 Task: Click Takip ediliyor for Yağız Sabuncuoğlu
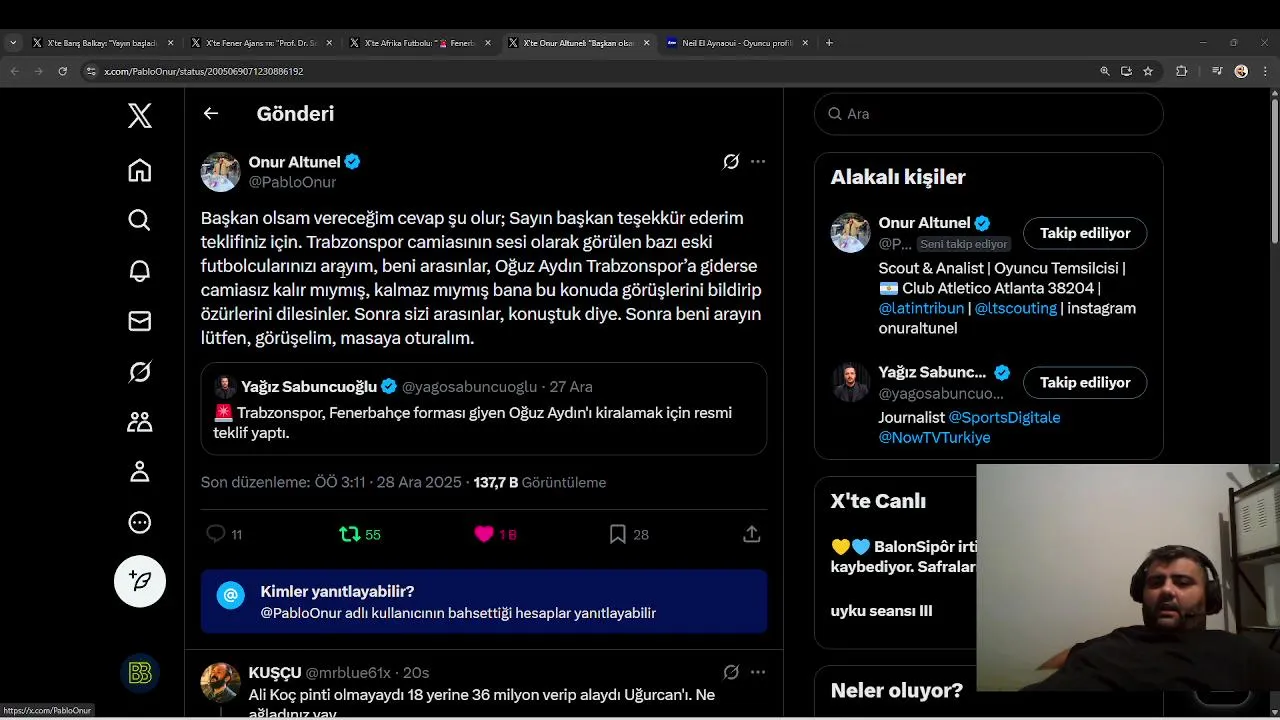tap(1084, 383)
